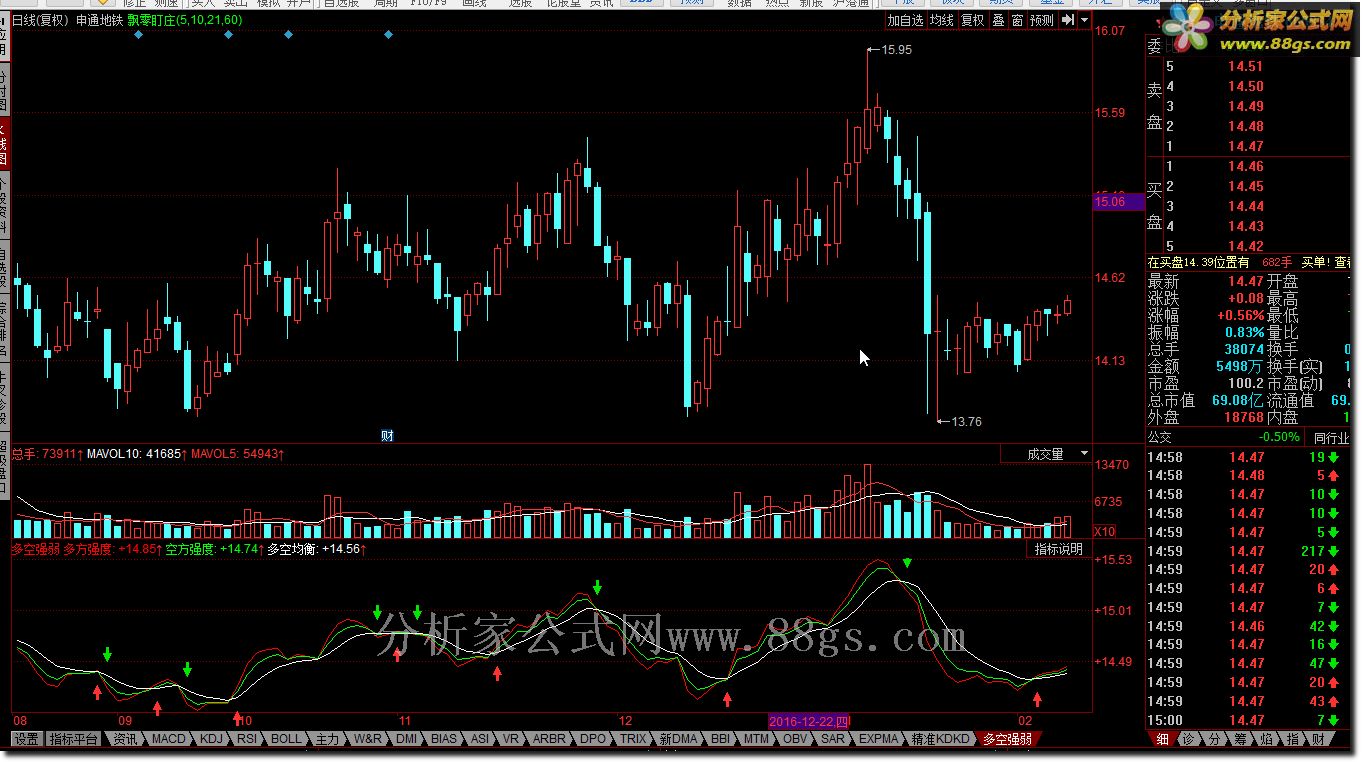Screen dimensions: 1362x762
Task: Select the BIAS indicator tab
Action: 444,739
